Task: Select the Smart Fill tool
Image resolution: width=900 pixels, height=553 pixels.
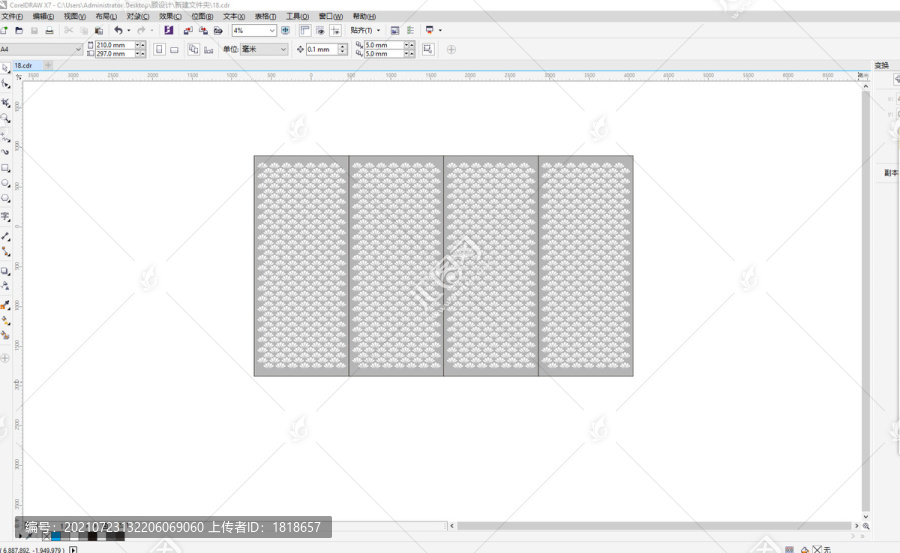Action: 5,335
